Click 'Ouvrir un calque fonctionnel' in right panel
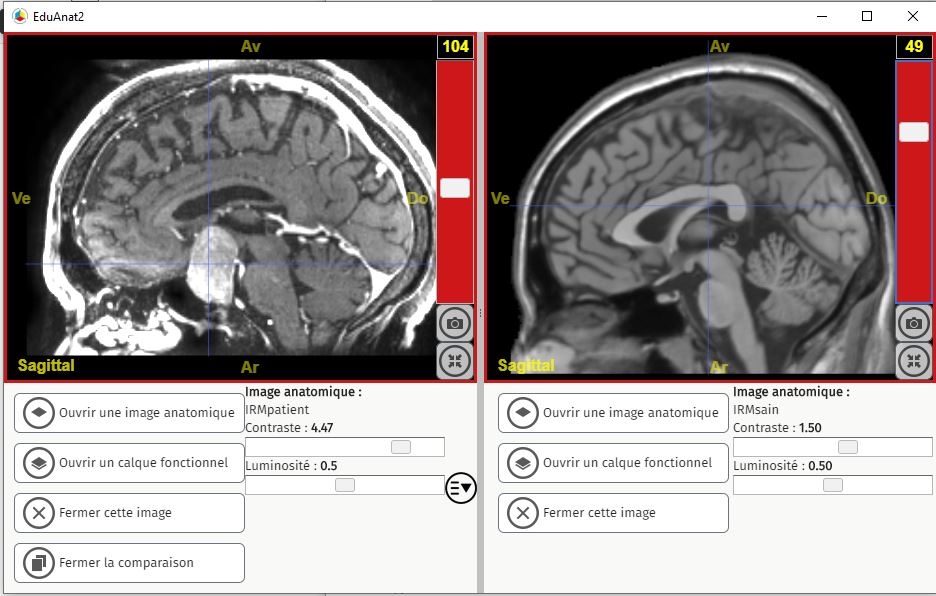The height and width of the screenshot is (596, 936). 613,463
